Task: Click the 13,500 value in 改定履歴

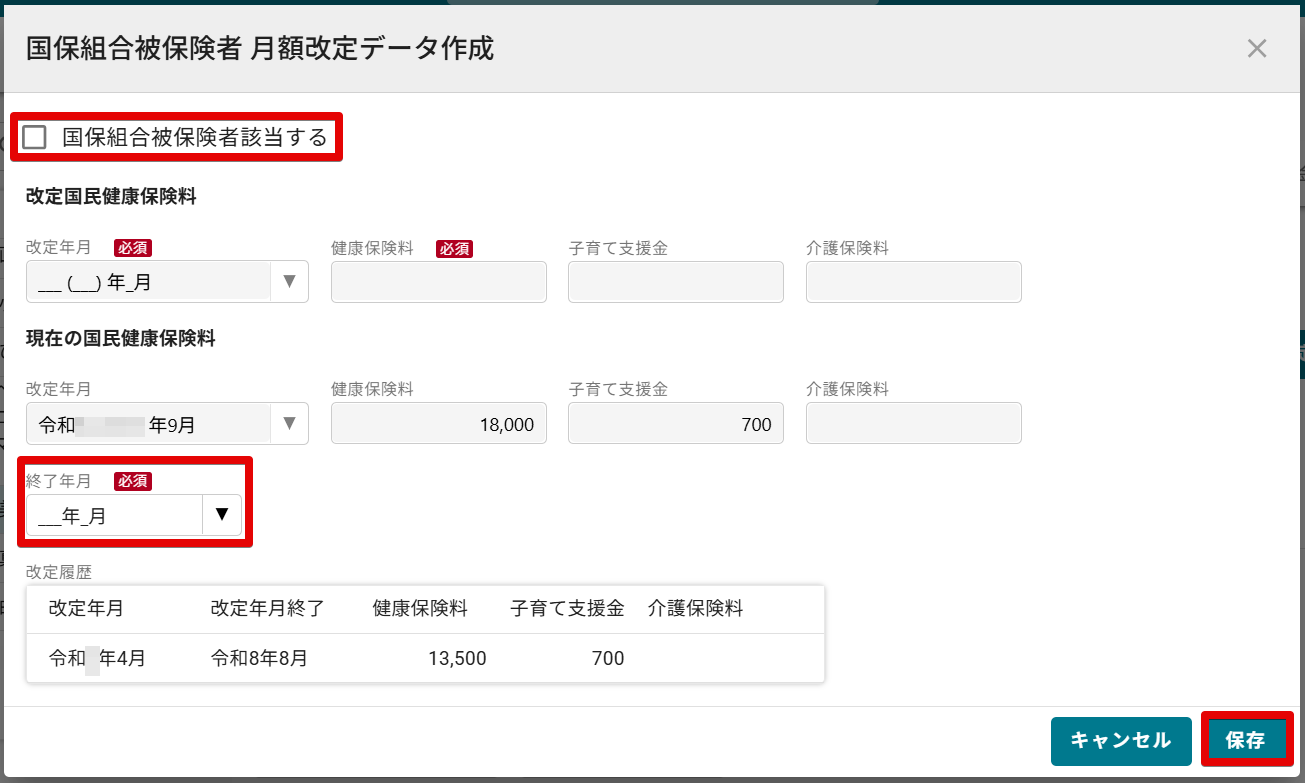Action: tap(455, 658)
